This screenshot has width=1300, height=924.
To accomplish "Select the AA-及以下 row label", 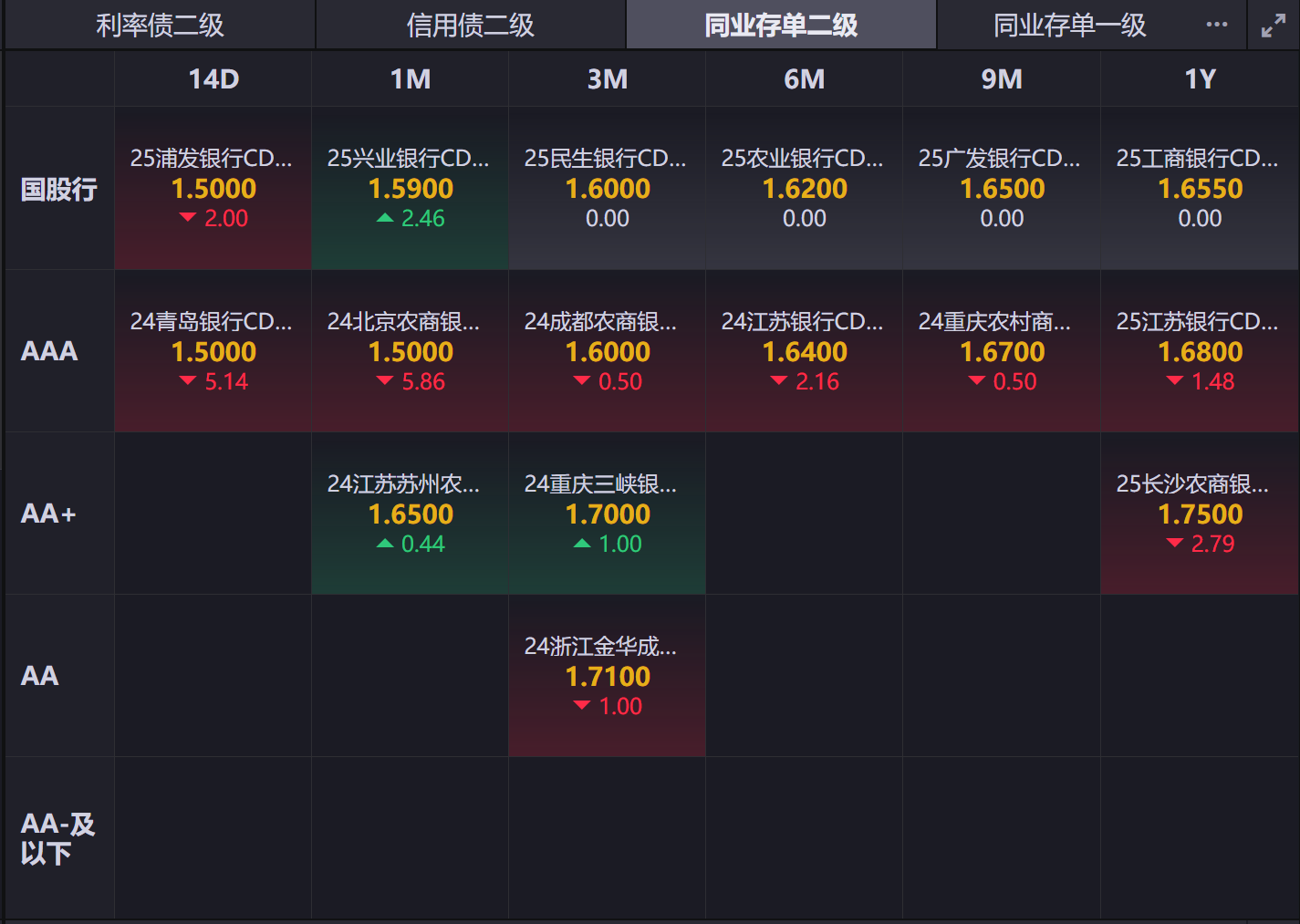I will [x=57, y=838].
